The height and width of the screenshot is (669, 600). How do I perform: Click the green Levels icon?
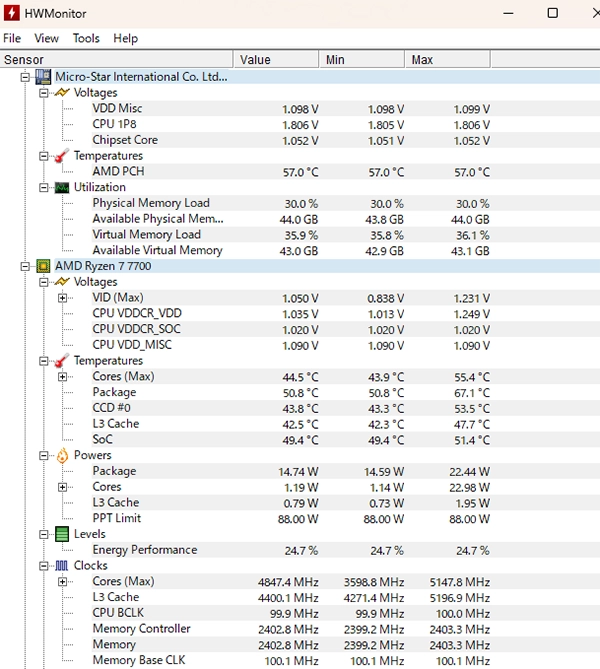click(x=61, y=535)
